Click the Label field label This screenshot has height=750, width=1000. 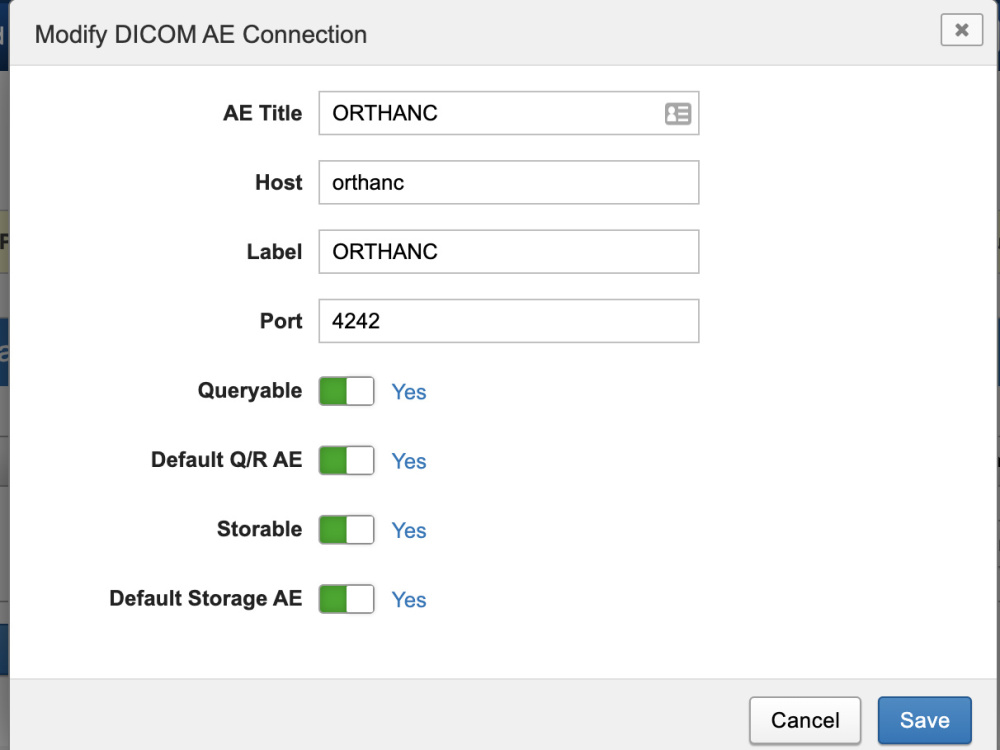click(x=274, y=251)
